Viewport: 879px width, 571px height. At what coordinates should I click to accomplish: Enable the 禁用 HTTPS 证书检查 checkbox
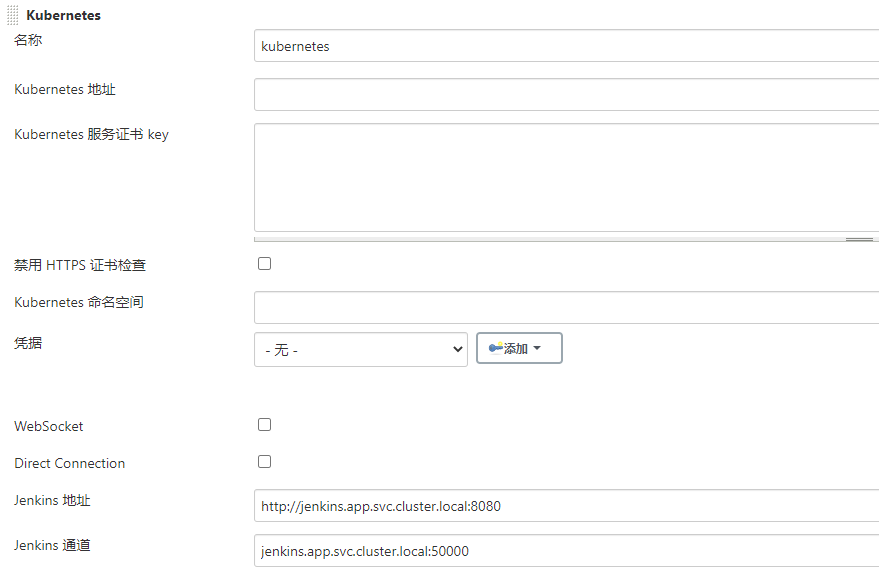(265, 264)
